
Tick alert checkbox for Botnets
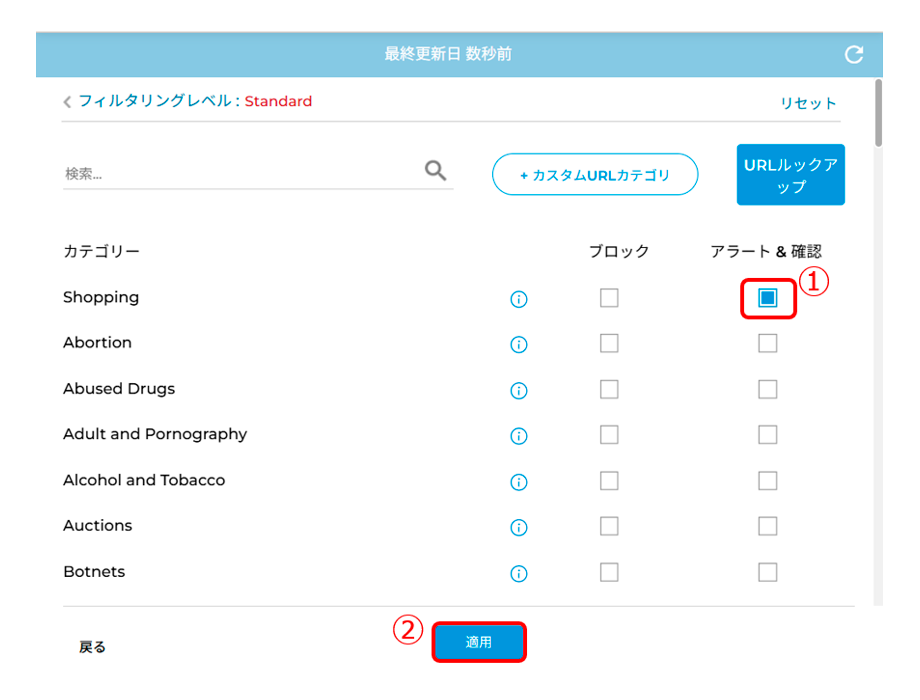point(767,572)
